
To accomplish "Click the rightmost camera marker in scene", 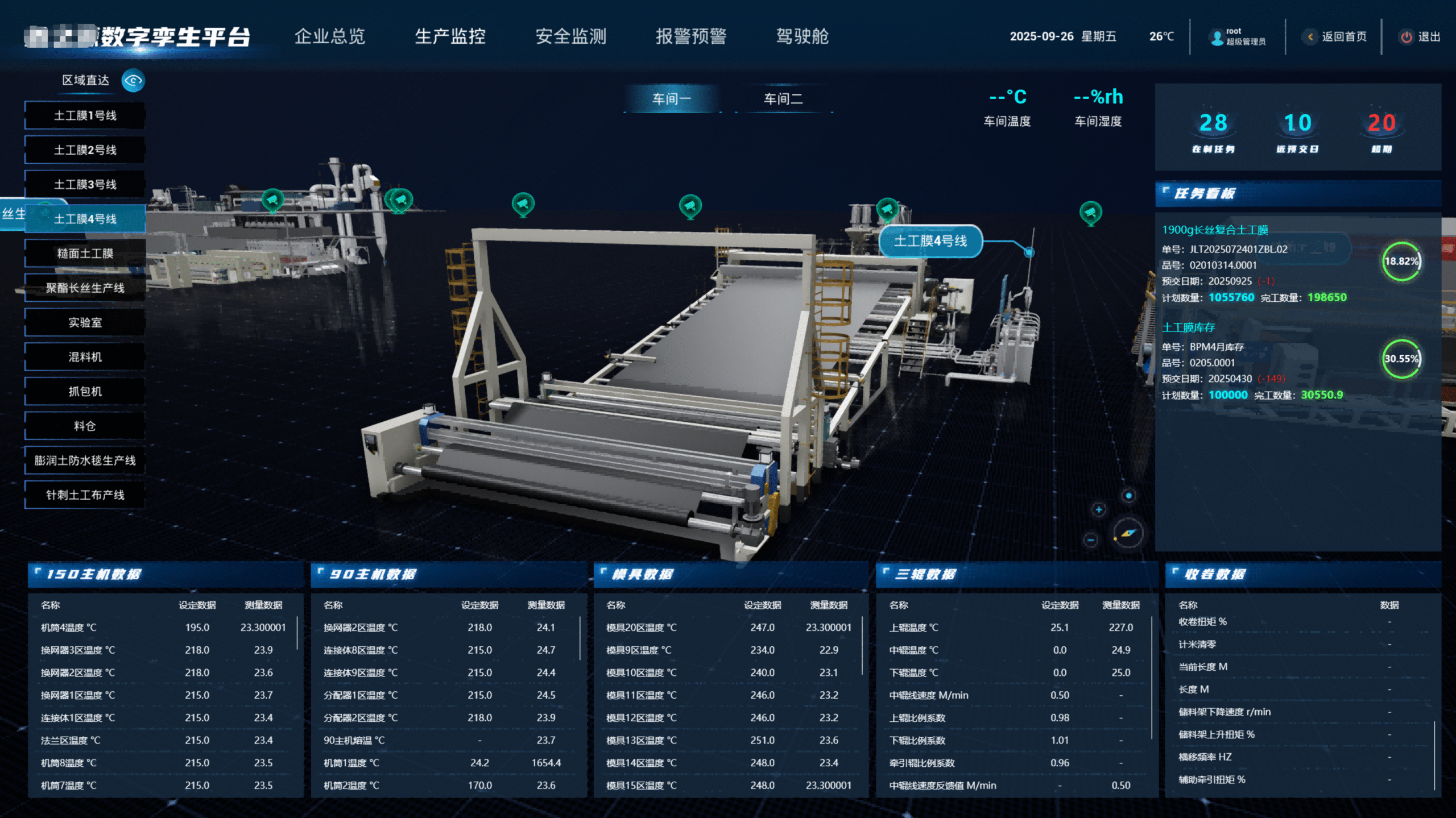I will click(x=1090, y=213).
